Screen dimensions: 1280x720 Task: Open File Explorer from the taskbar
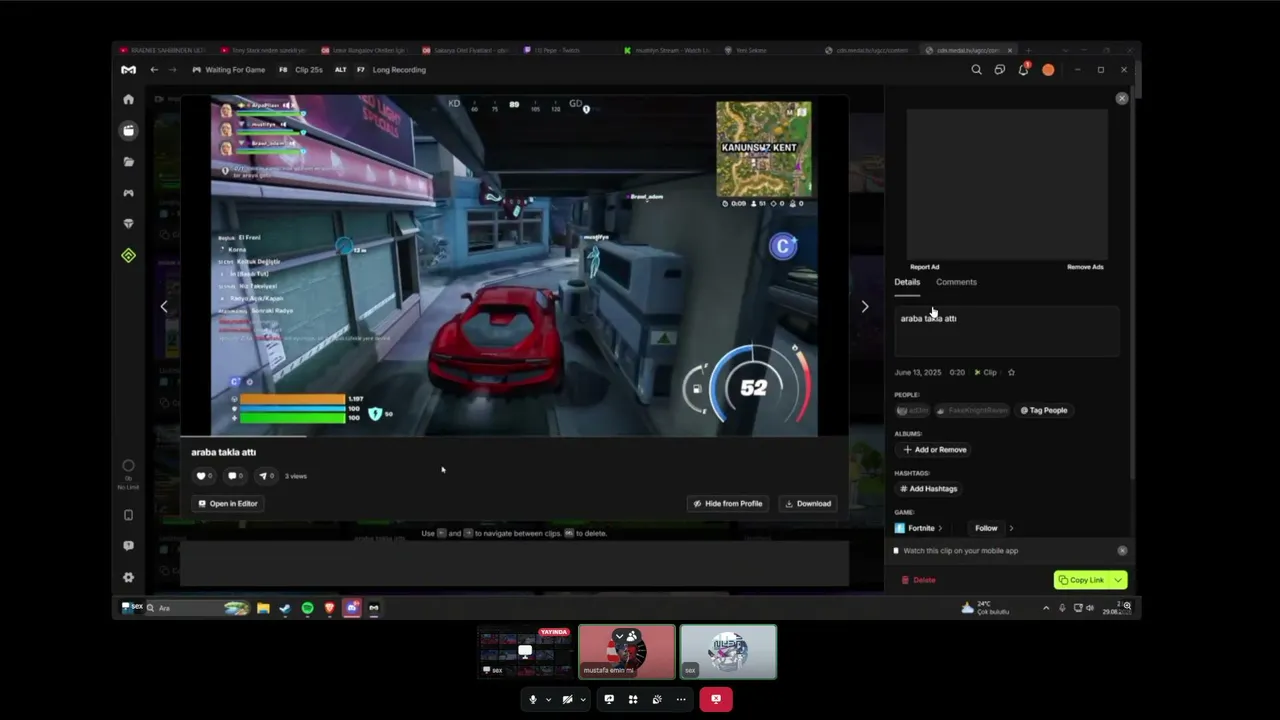coord(263,608)
